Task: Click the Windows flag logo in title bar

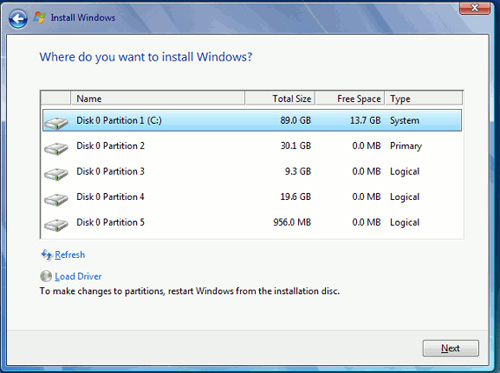Action: click(40, 17)
